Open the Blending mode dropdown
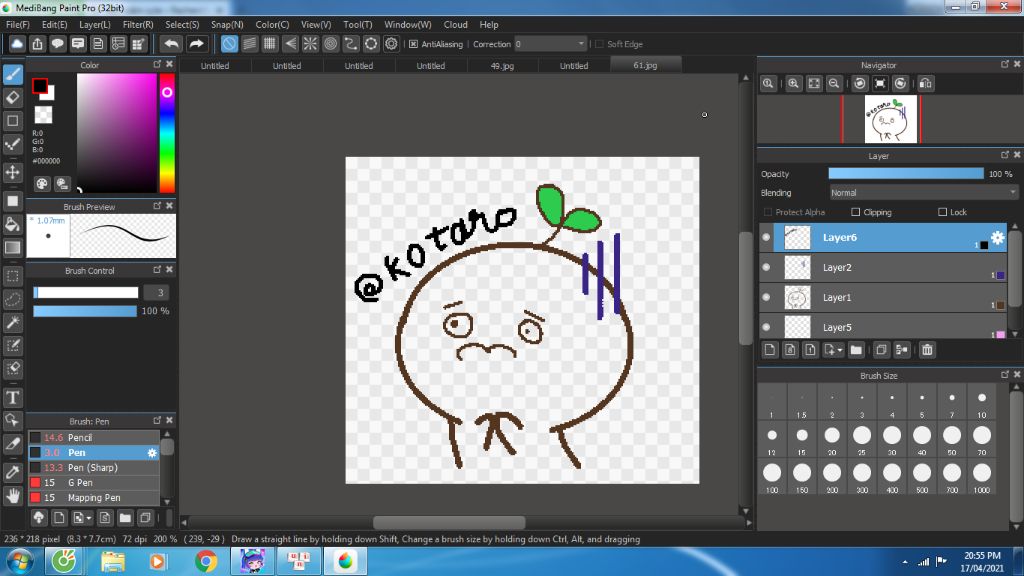Viewport: 1024px width, 576px height. [923, 193]
